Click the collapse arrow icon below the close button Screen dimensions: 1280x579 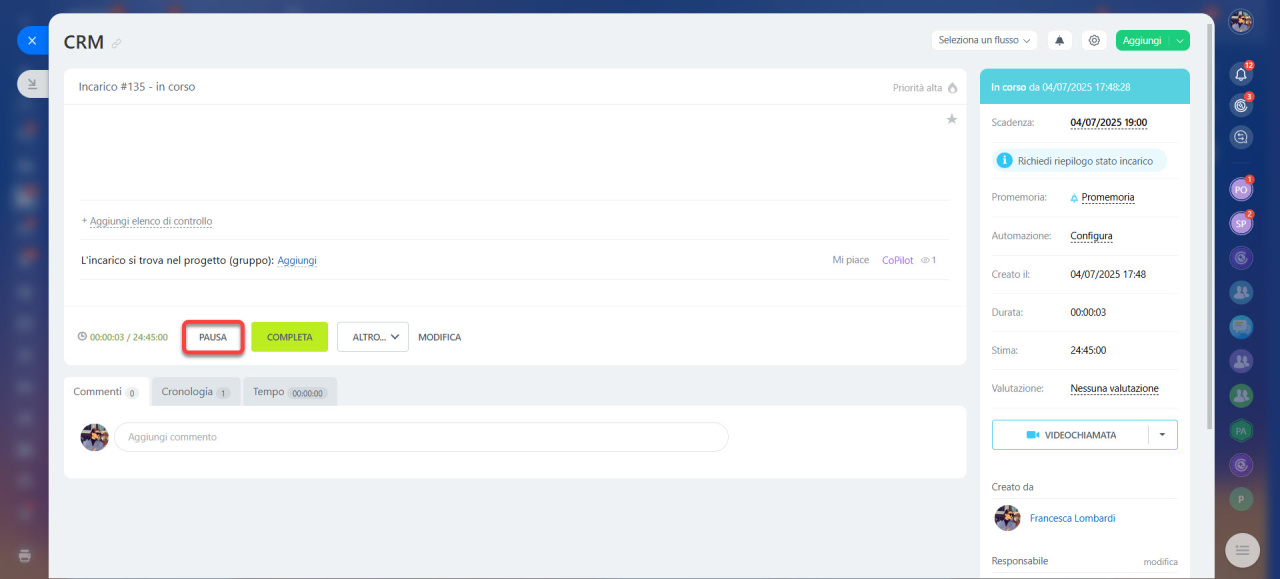pos(32,84)
